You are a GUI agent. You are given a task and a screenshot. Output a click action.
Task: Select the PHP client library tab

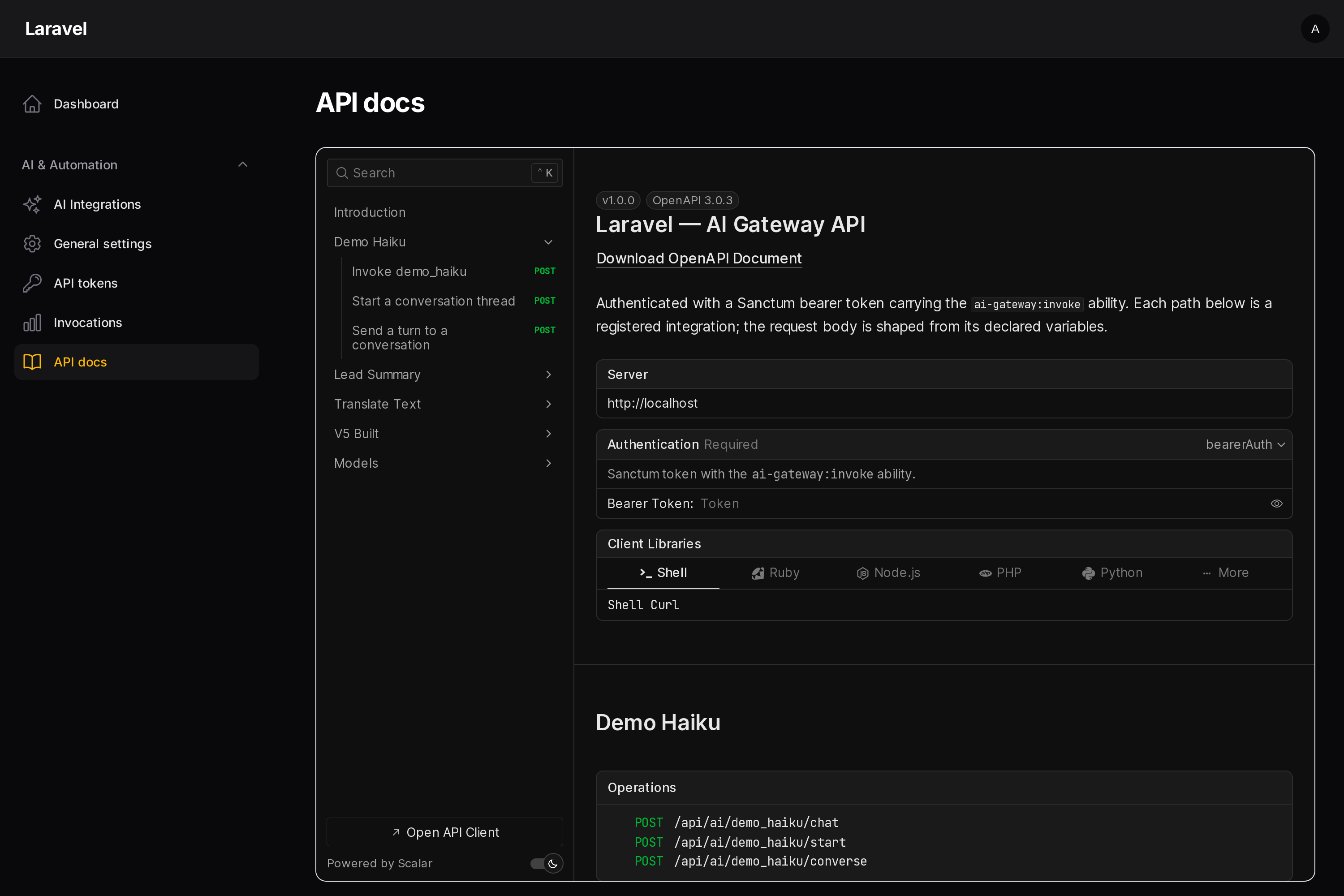click(x=999, y=573)
